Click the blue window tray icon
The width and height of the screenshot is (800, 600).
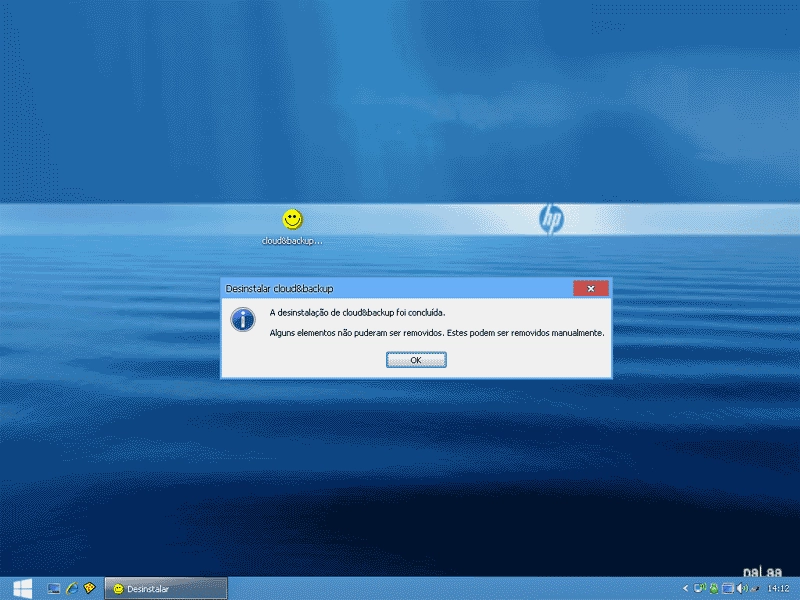[728, 588]
